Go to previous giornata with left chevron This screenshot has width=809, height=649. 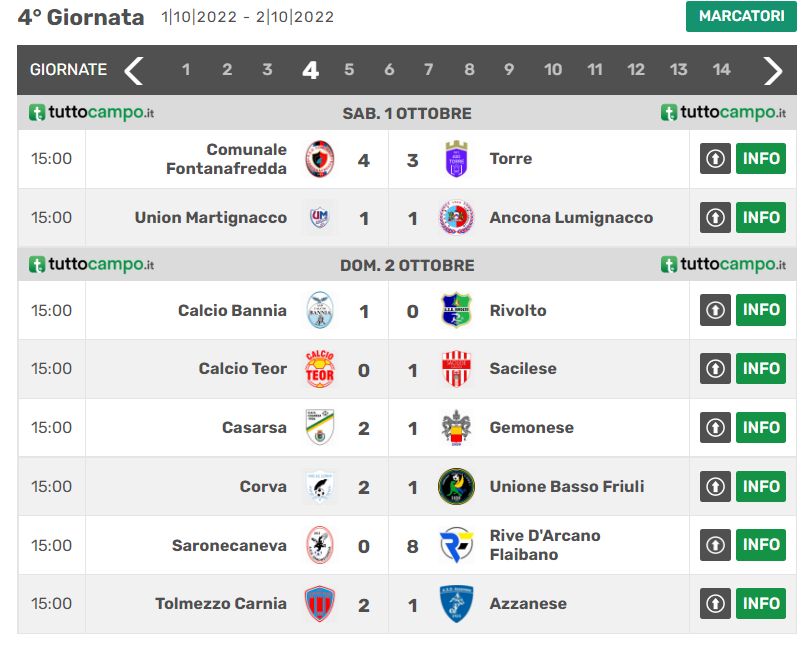(134, 70)
